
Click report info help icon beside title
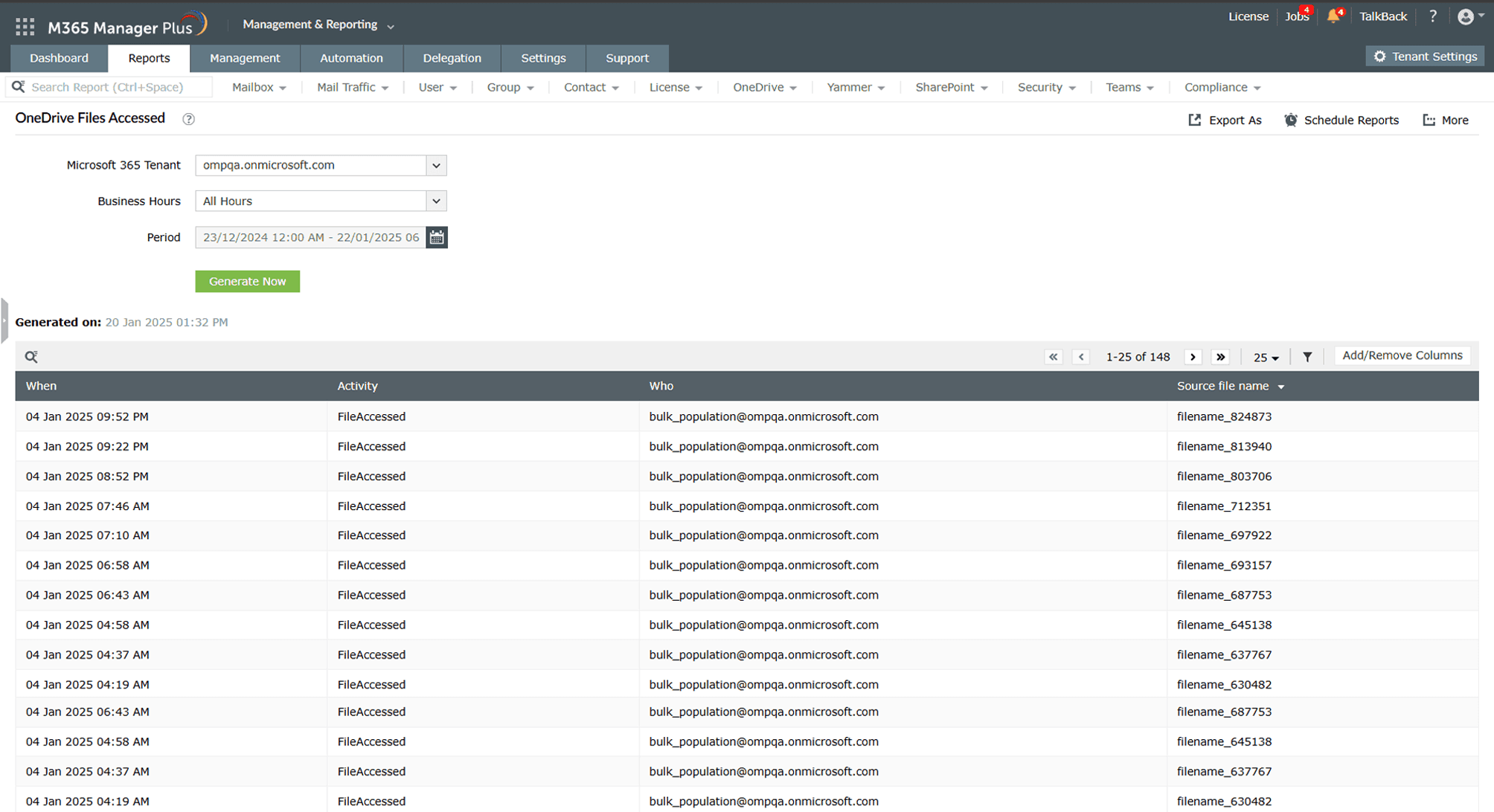[x=188, y=119]
